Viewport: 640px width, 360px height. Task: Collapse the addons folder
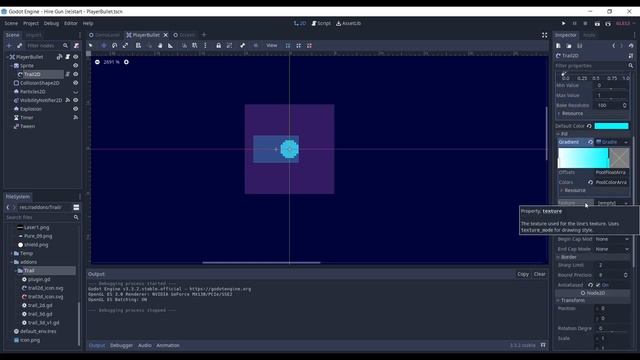point(11,262)
